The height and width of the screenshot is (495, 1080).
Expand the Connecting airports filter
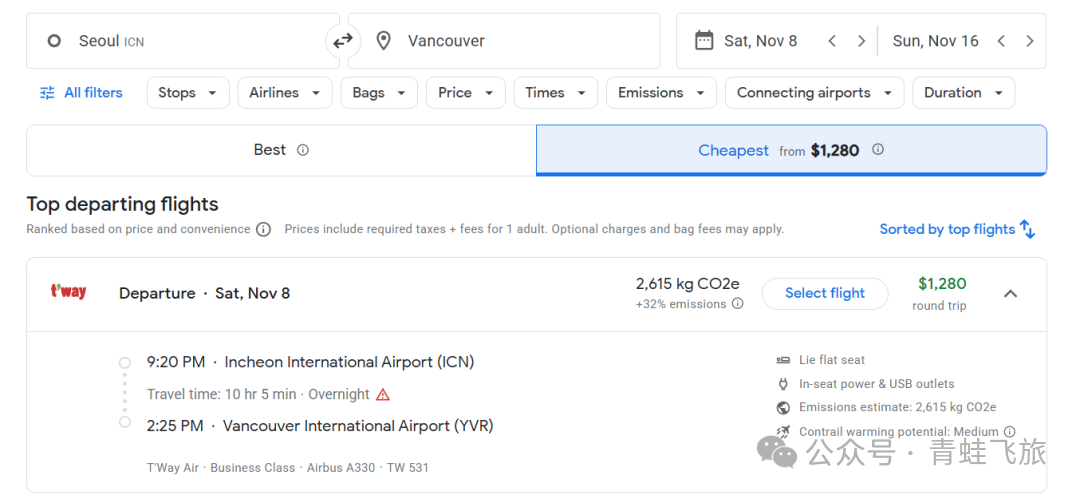coord(814,93)
